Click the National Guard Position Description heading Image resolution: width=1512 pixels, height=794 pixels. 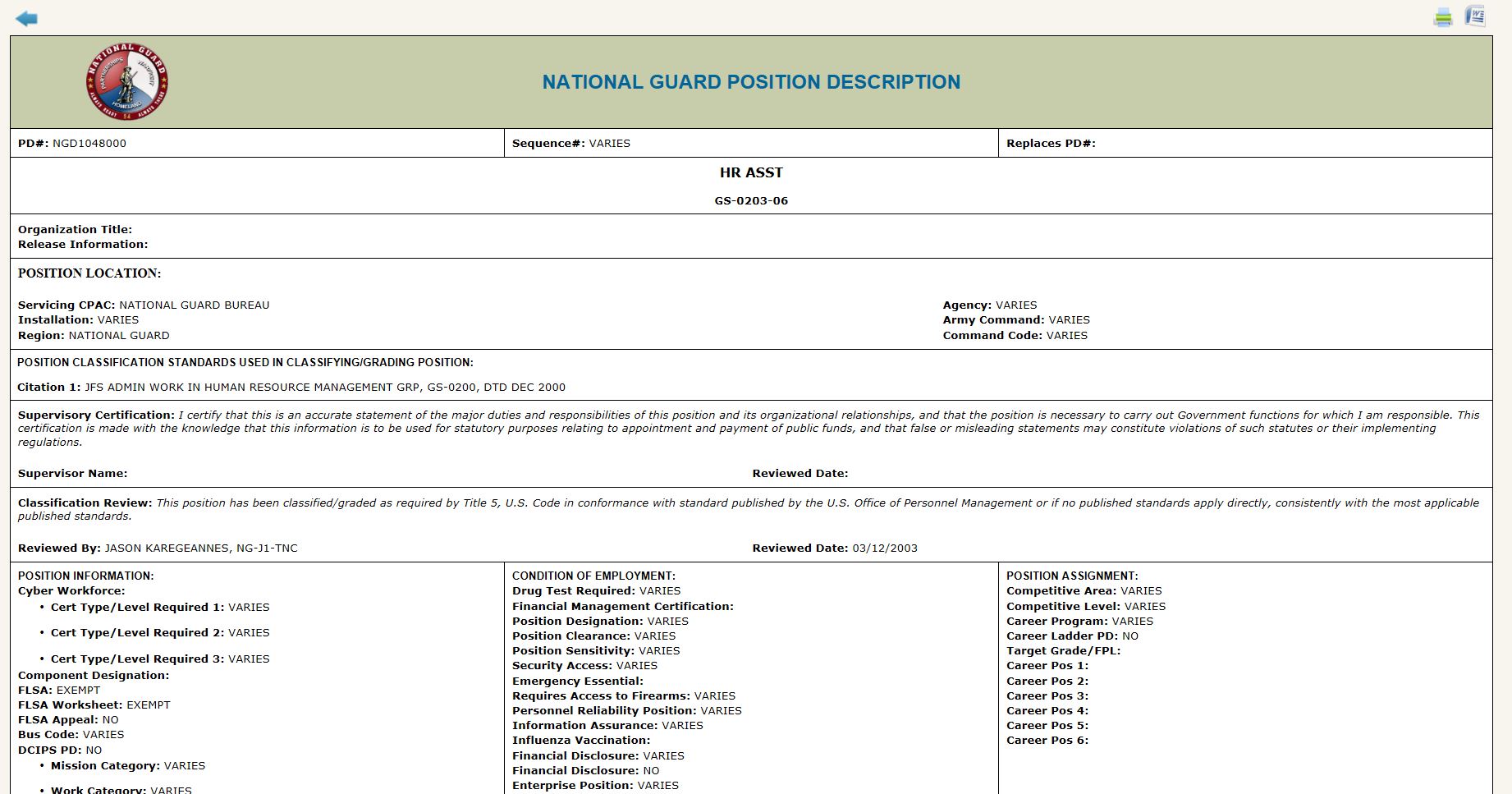(x=751, y=82)
